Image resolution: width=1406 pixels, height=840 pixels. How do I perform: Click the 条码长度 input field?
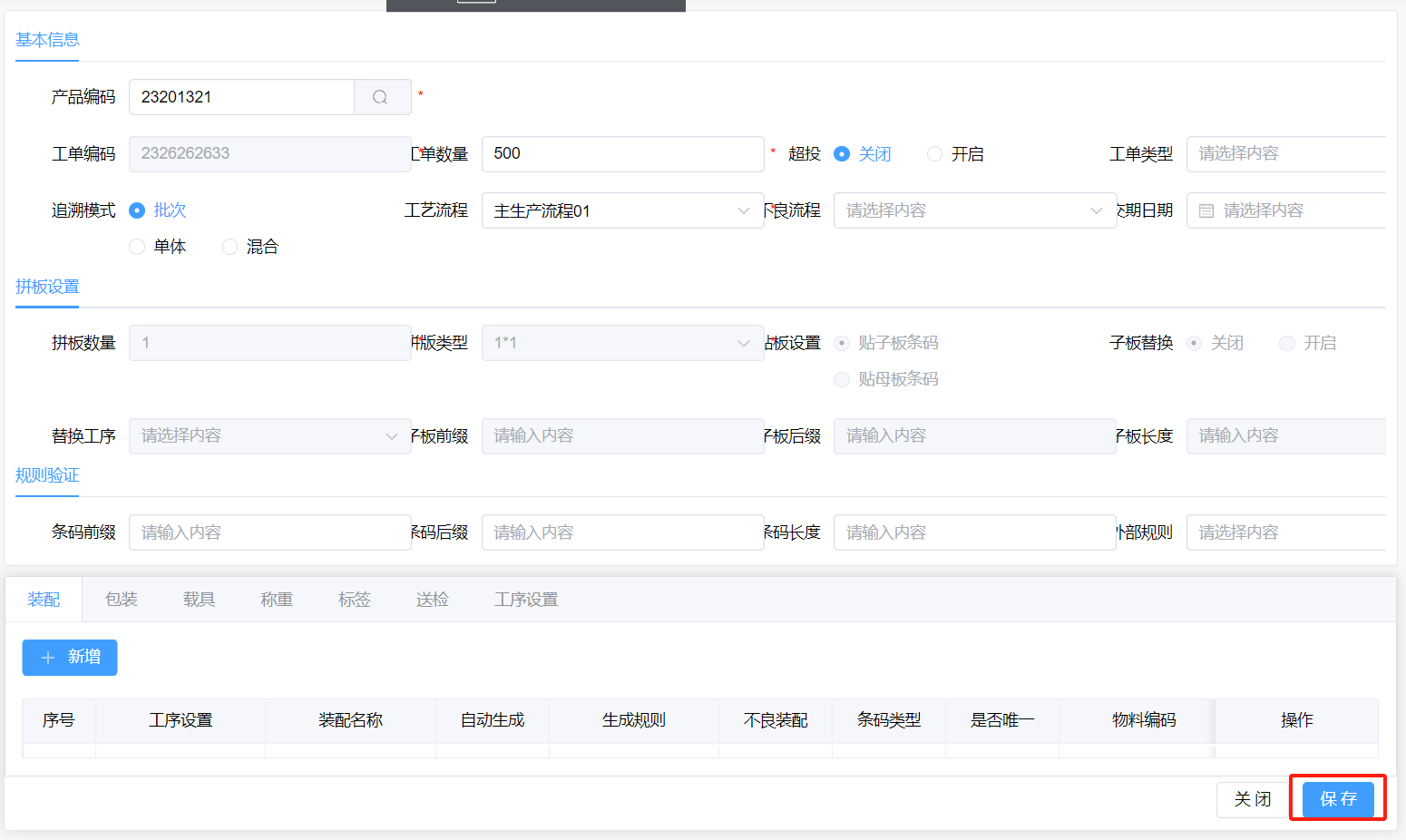click(974, 532)
